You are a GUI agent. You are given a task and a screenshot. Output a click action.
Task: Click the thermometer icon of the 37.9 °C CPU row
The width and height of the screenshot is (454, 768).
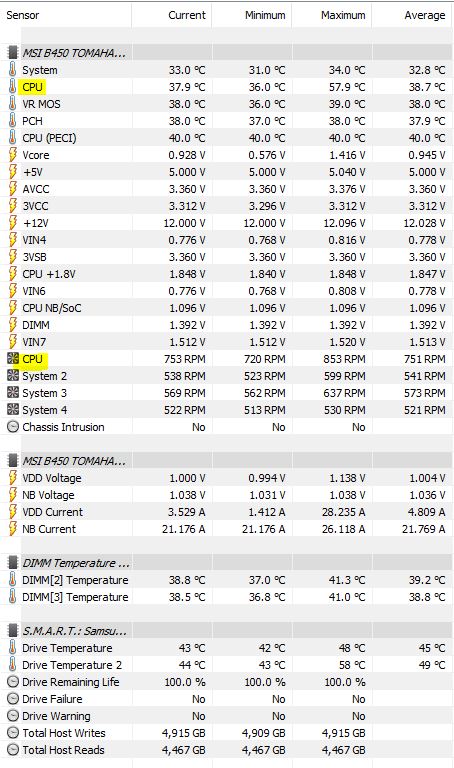[x=13, y=87]
